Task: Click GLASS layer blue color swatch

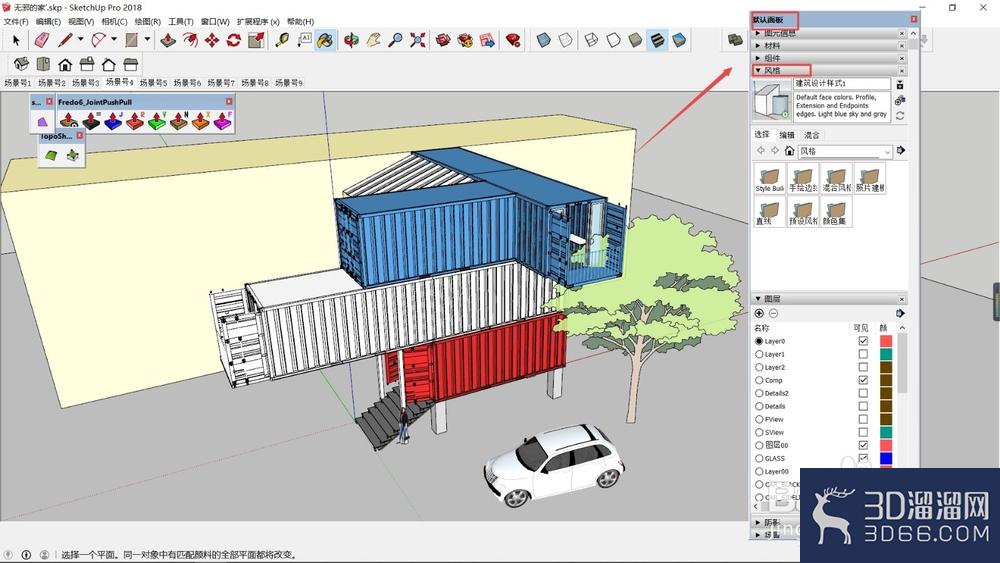Action: (886, 458)
